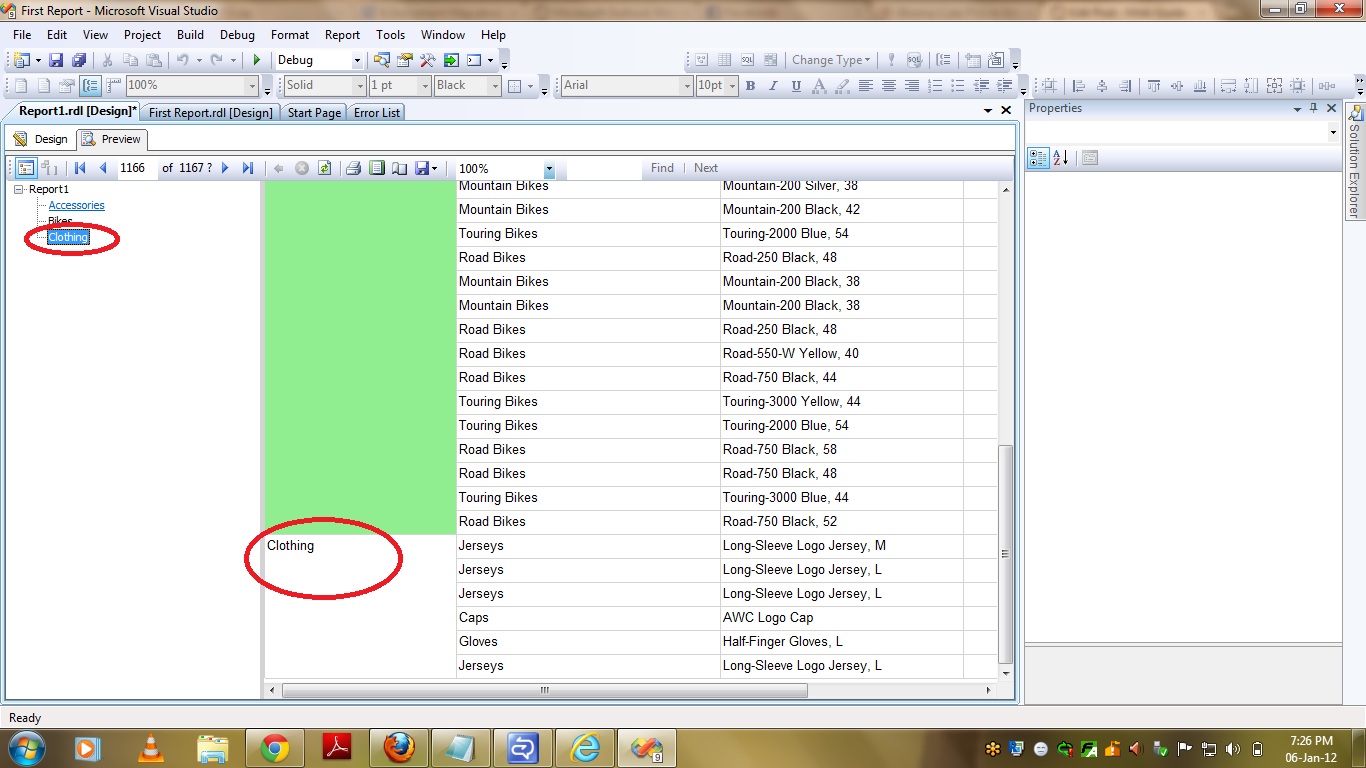Toggle Alphabetical sorting in Properties panel
Viewport: 1366px width, 768px height.
tap(1061, 158)
